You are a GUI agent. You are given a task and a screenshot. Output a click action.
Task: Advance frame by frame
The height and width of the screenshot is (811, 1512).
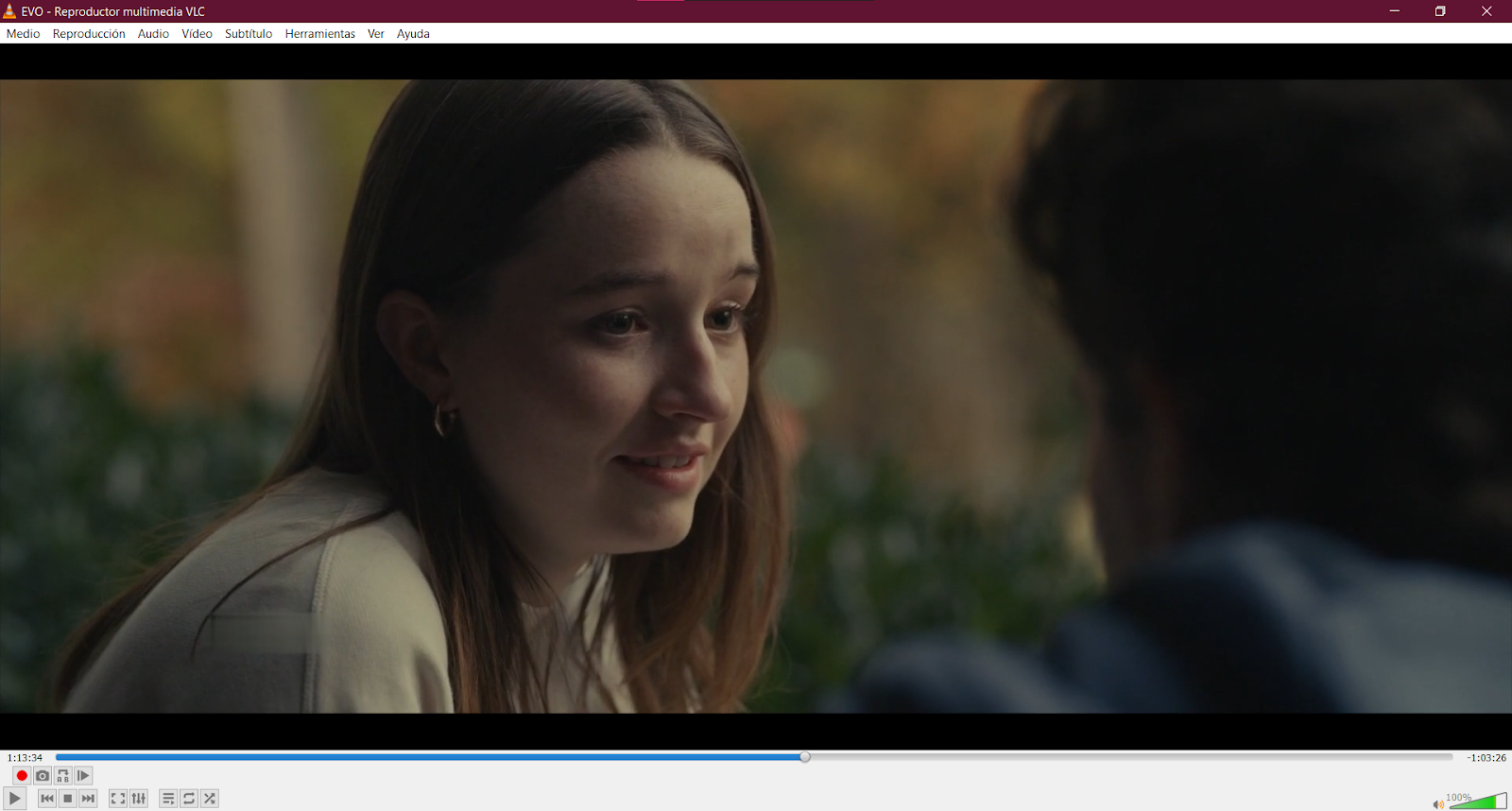[83, 775]
